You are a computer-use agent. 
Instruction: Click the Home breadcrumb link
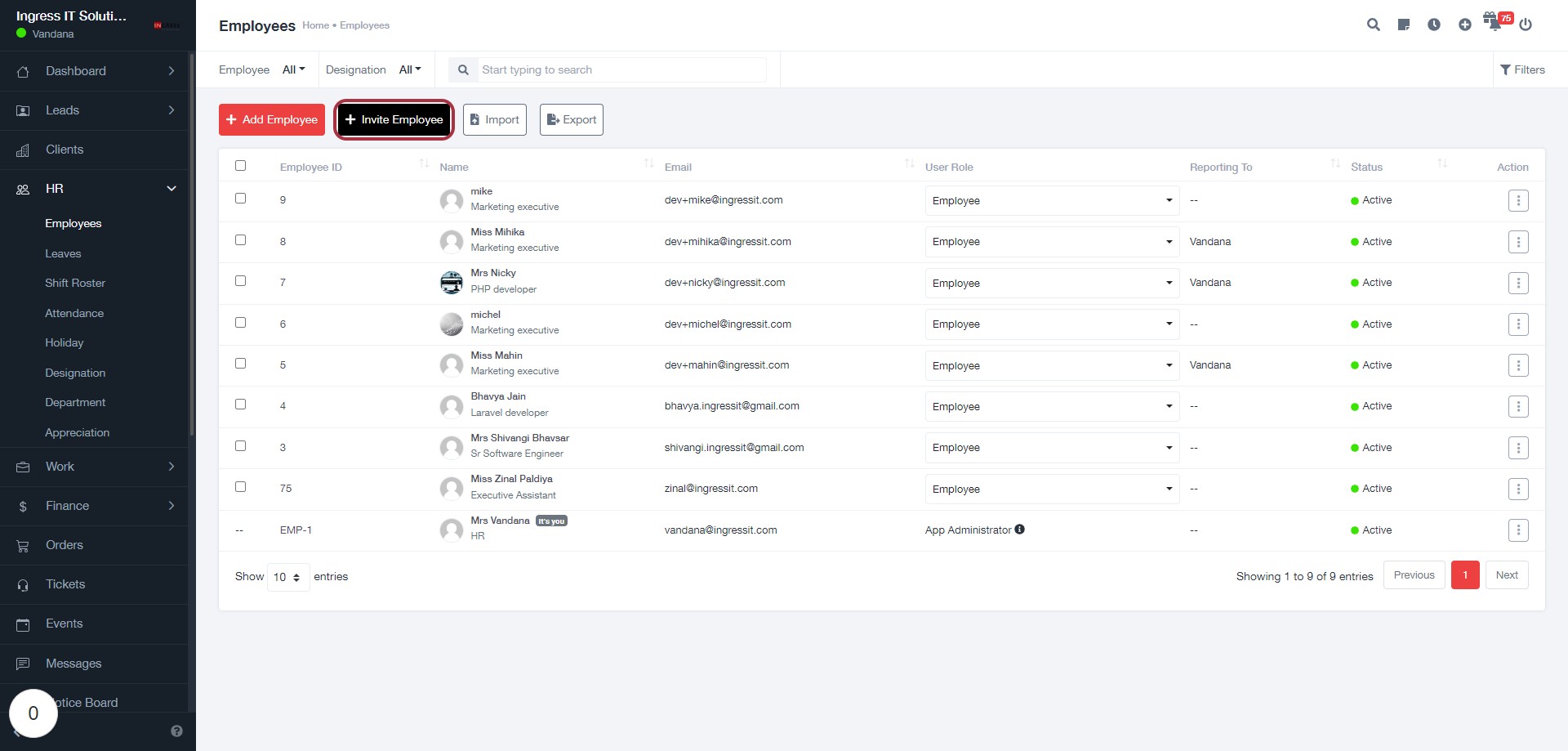tap(315, 25)
